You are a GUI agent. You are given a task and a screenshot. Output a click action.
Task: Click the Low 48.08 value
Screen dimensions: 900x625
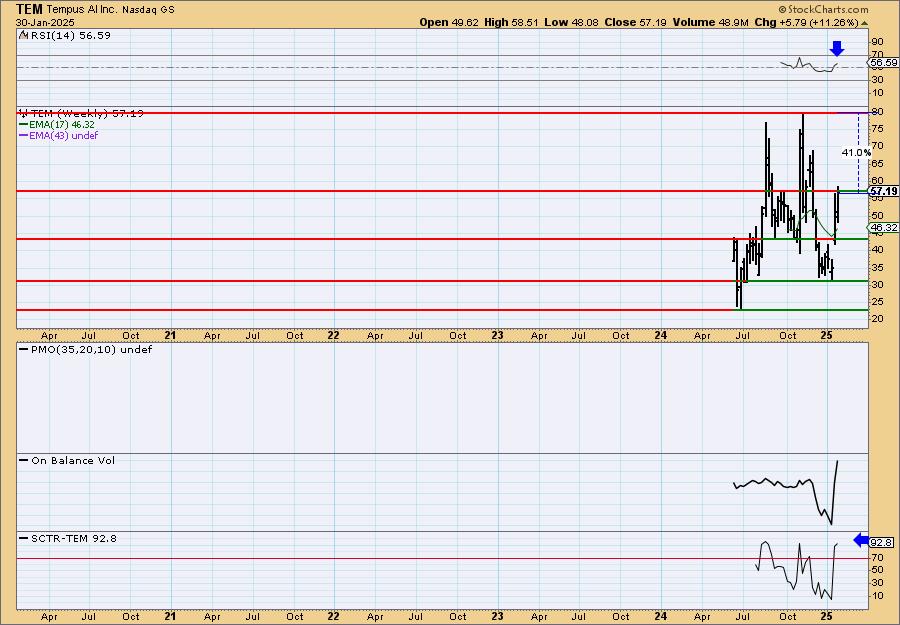[571, 22]
